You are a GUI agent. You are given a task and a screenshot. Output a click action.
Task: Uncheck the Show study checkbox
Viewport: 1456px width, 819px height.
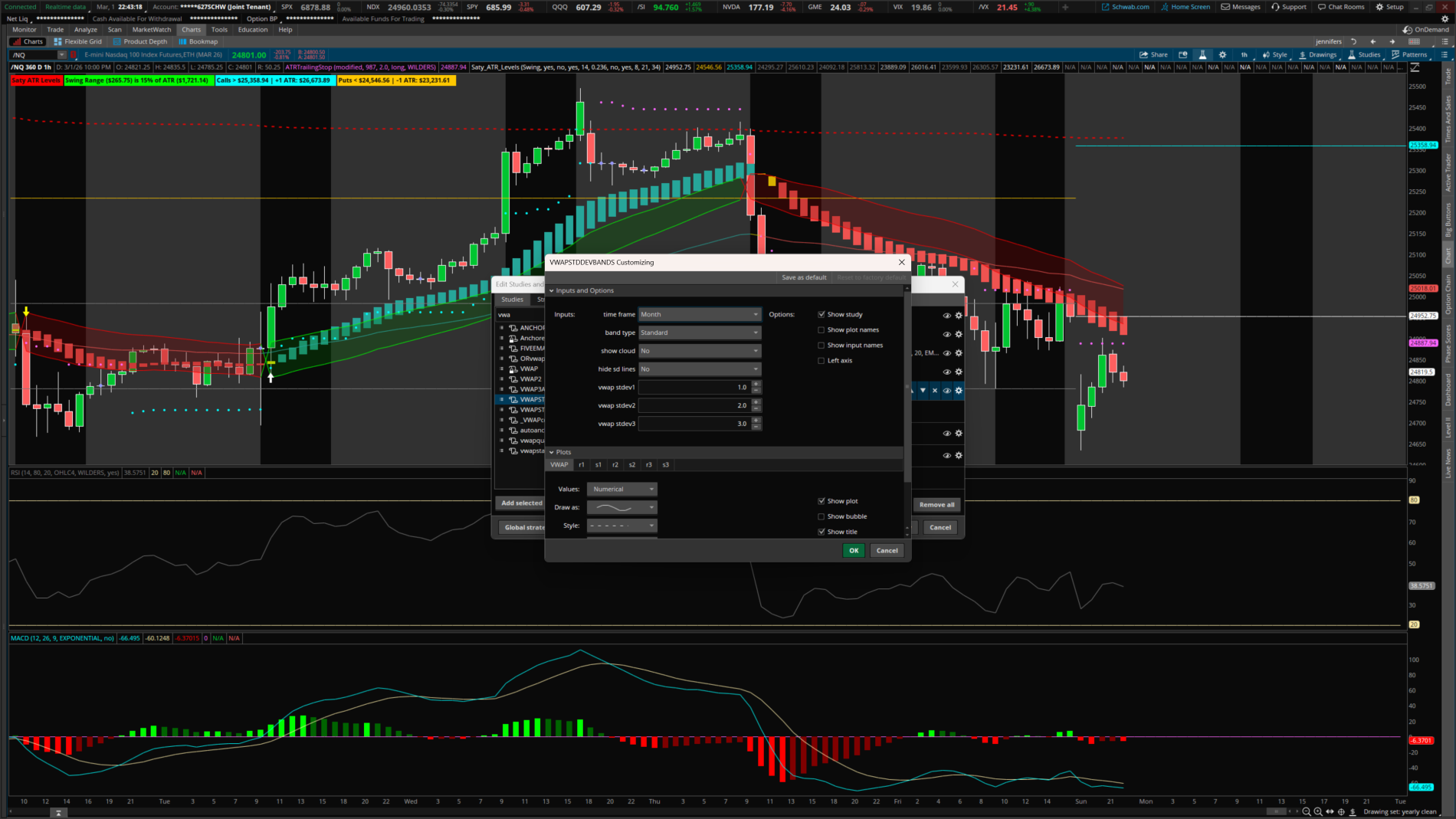click(821, 315)
